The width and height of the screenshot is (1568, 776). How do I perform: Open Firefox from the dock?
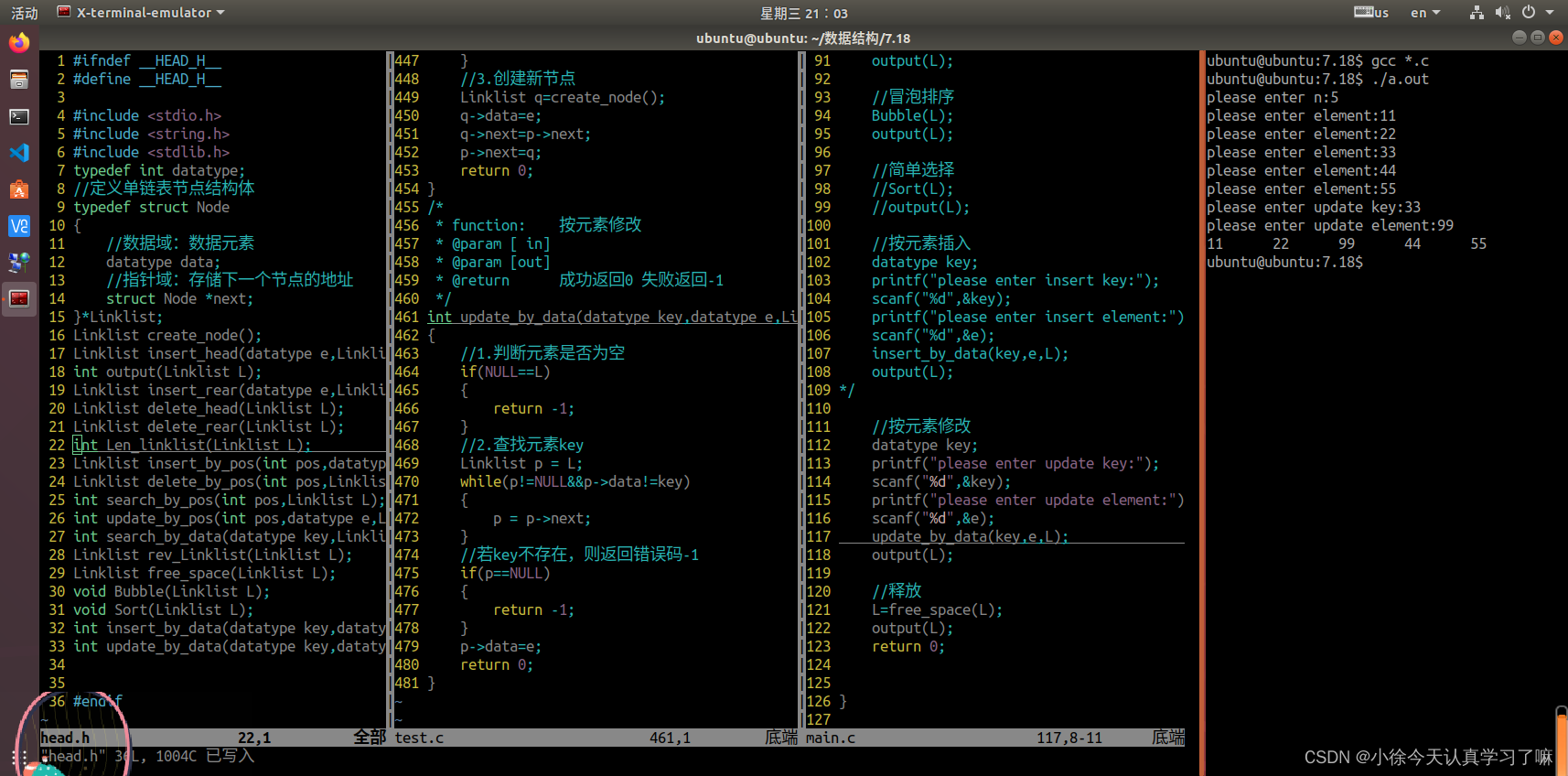pos(19,43)
